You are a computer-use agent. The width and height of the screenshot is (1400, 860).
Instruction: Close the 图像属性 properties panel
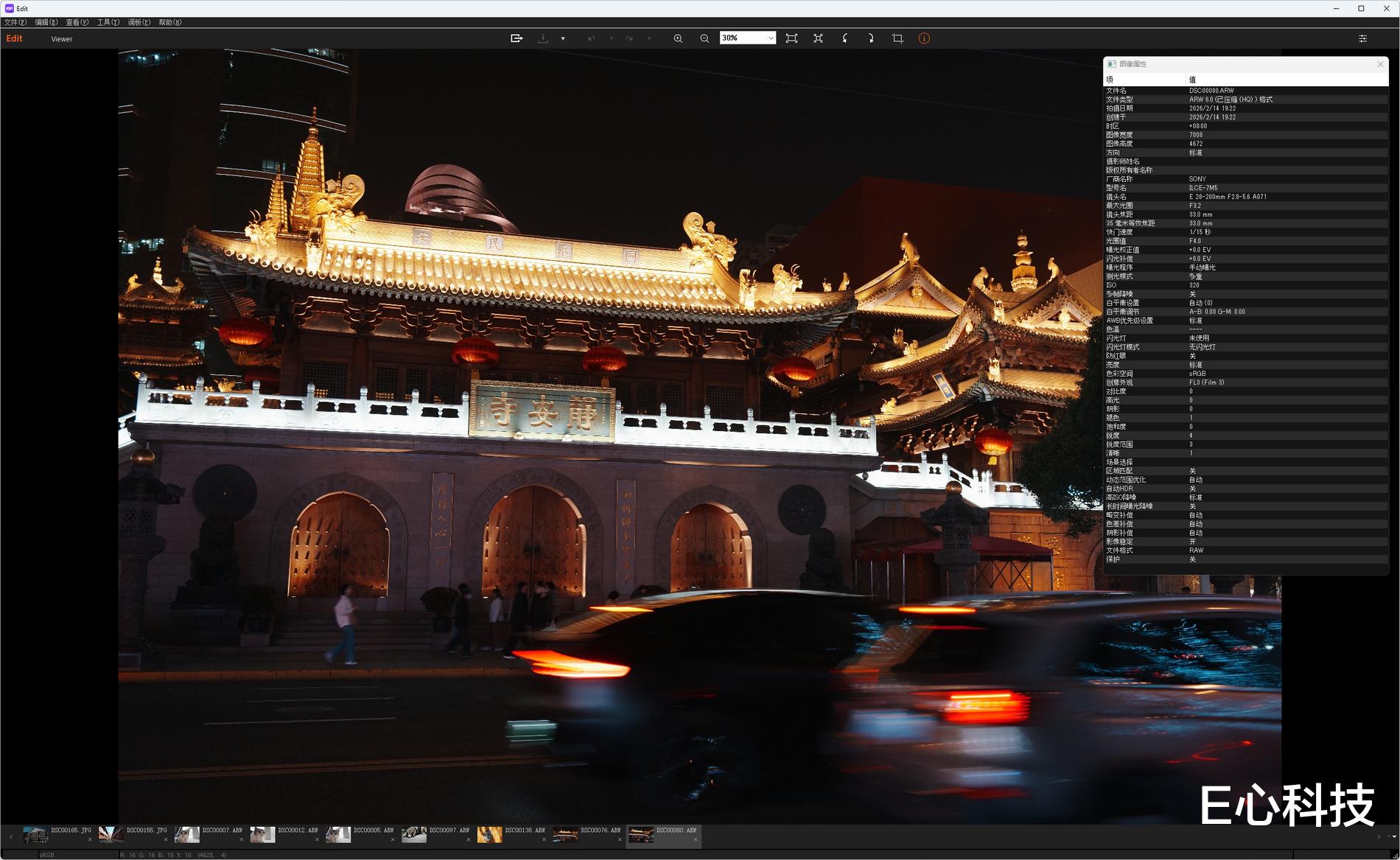[x=1380, y=64]
